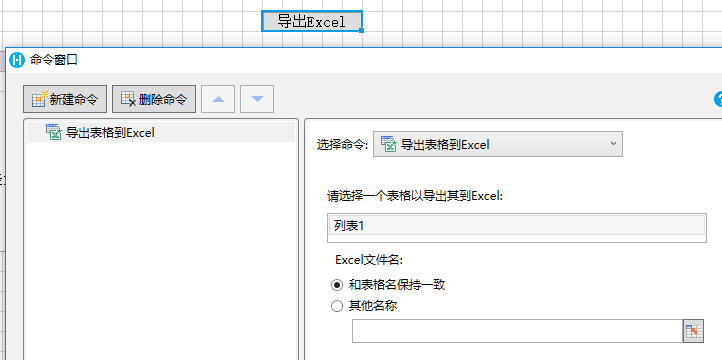
Task: Select the 导出Excel button cell on the canvas
Action: 312,21
